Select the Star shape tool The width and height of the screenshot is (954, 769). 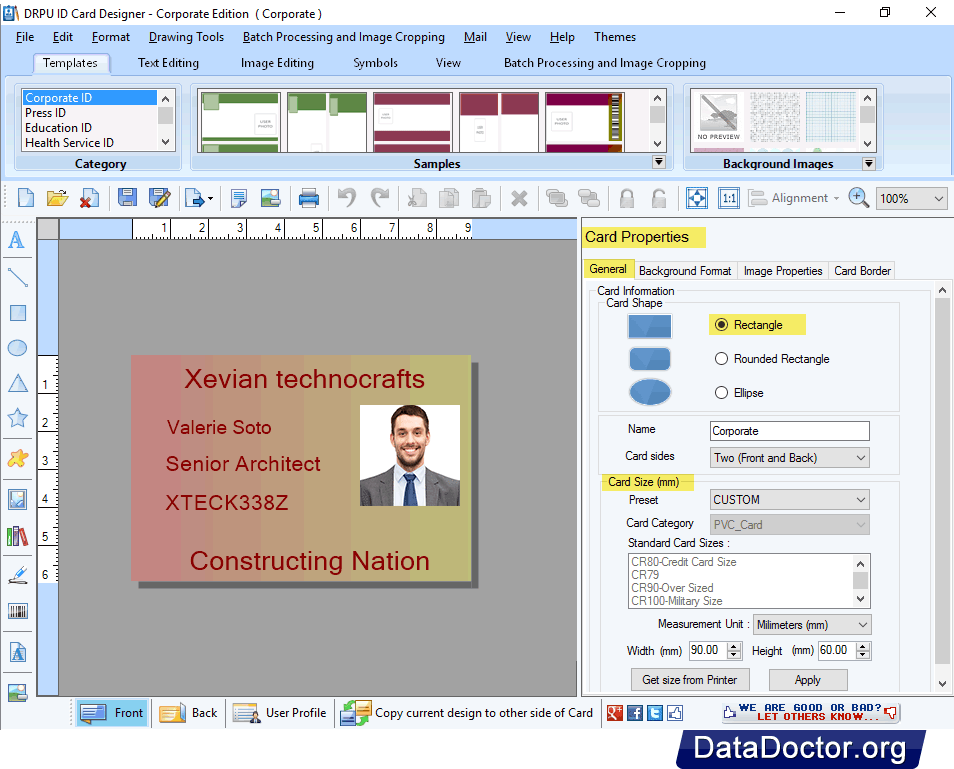(x=17, y=418)
